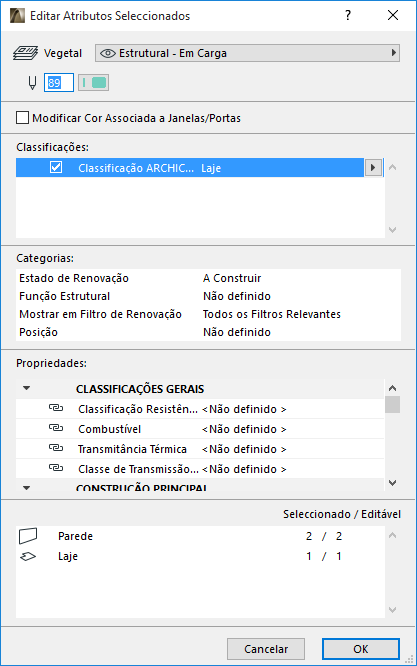This screenshot has width=417, height=666.
Task: Click the selection list scroll down arrow
Action: 392,610
